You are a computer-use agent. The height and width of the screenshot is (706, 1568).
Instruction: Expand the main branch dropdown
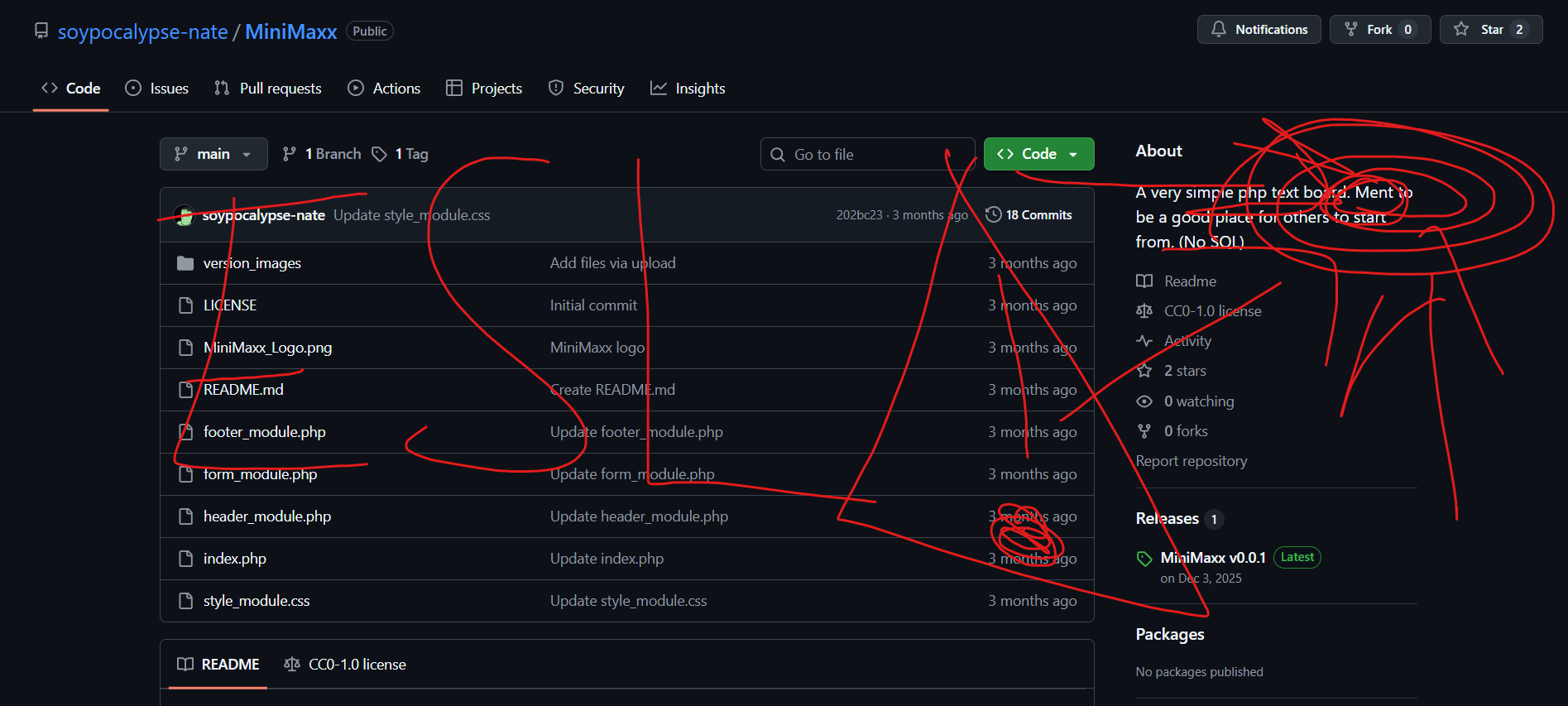213,154
